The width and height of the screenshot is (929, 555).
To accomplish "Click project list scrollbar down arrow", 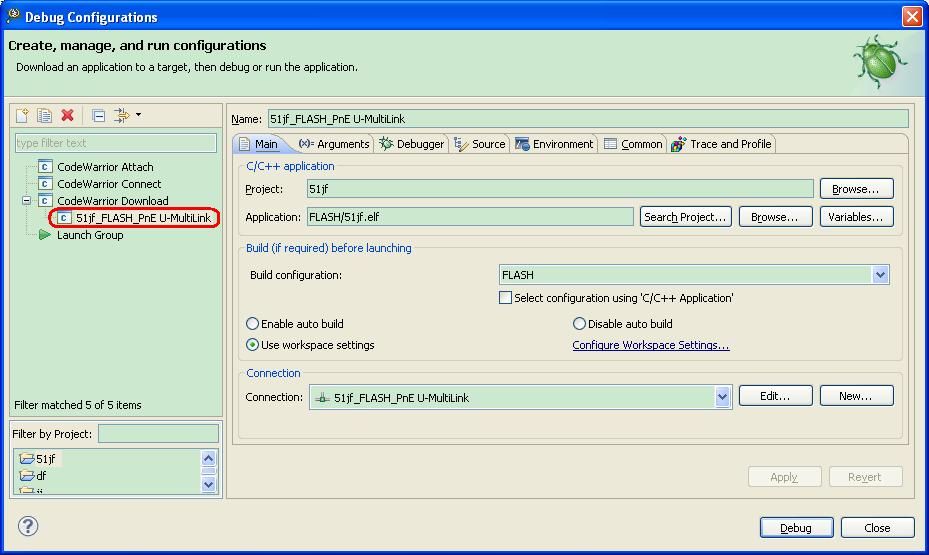I will click(208, 485).
